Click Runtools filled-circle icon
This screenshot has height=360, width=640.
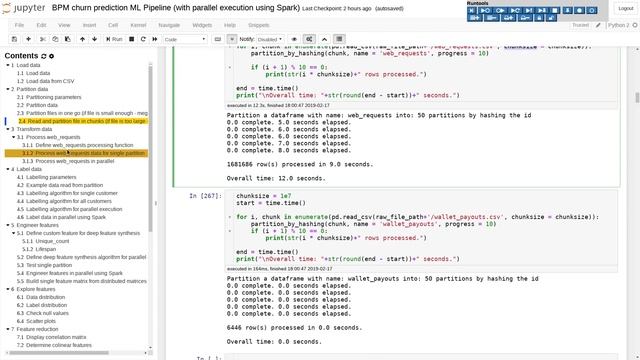tap(580, 10)
